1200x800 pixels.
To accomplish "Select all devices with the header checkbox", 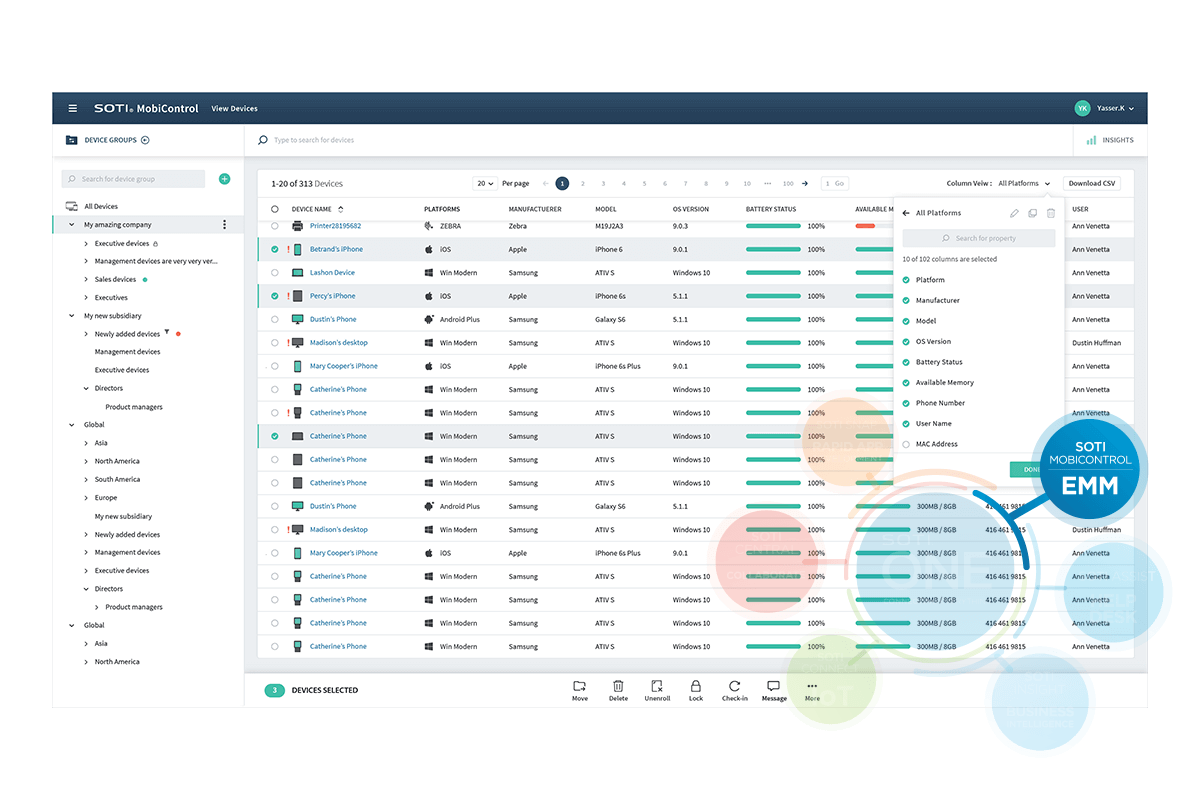I will 275,210.
